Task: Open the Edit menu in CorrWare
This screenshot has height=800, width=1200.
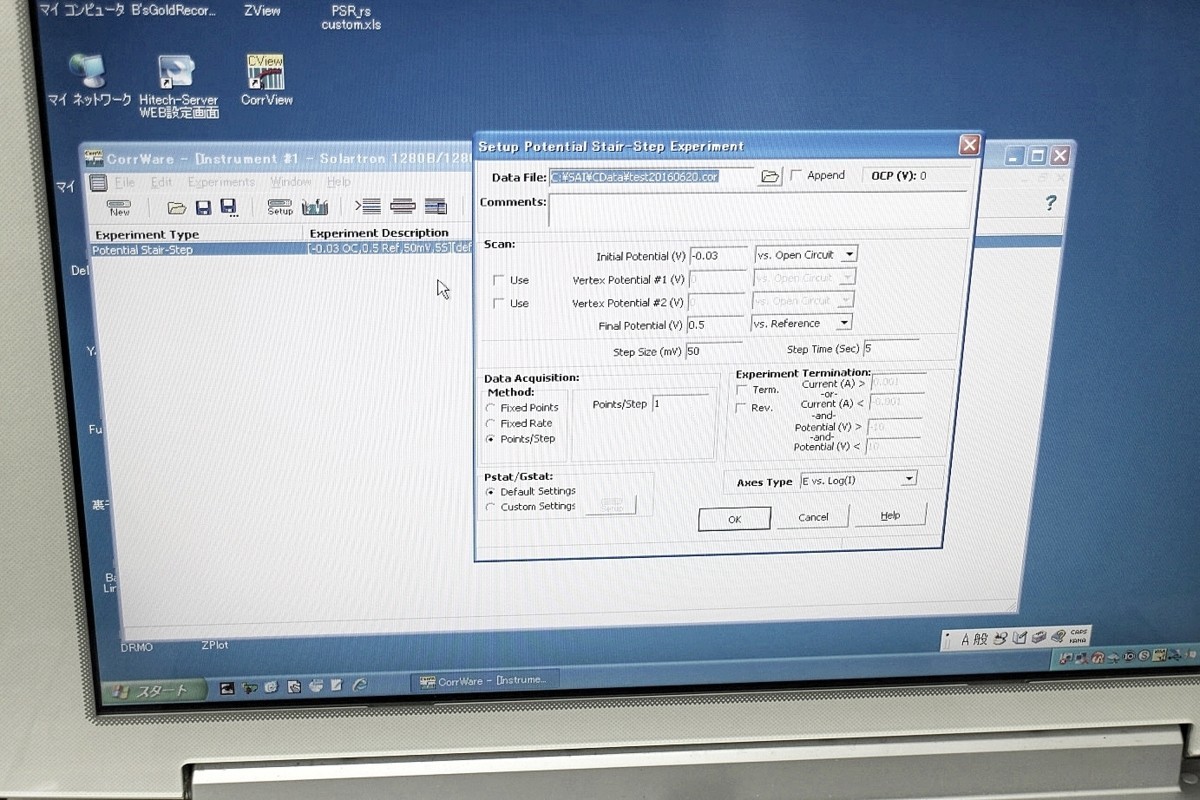Action: (161, 183)
